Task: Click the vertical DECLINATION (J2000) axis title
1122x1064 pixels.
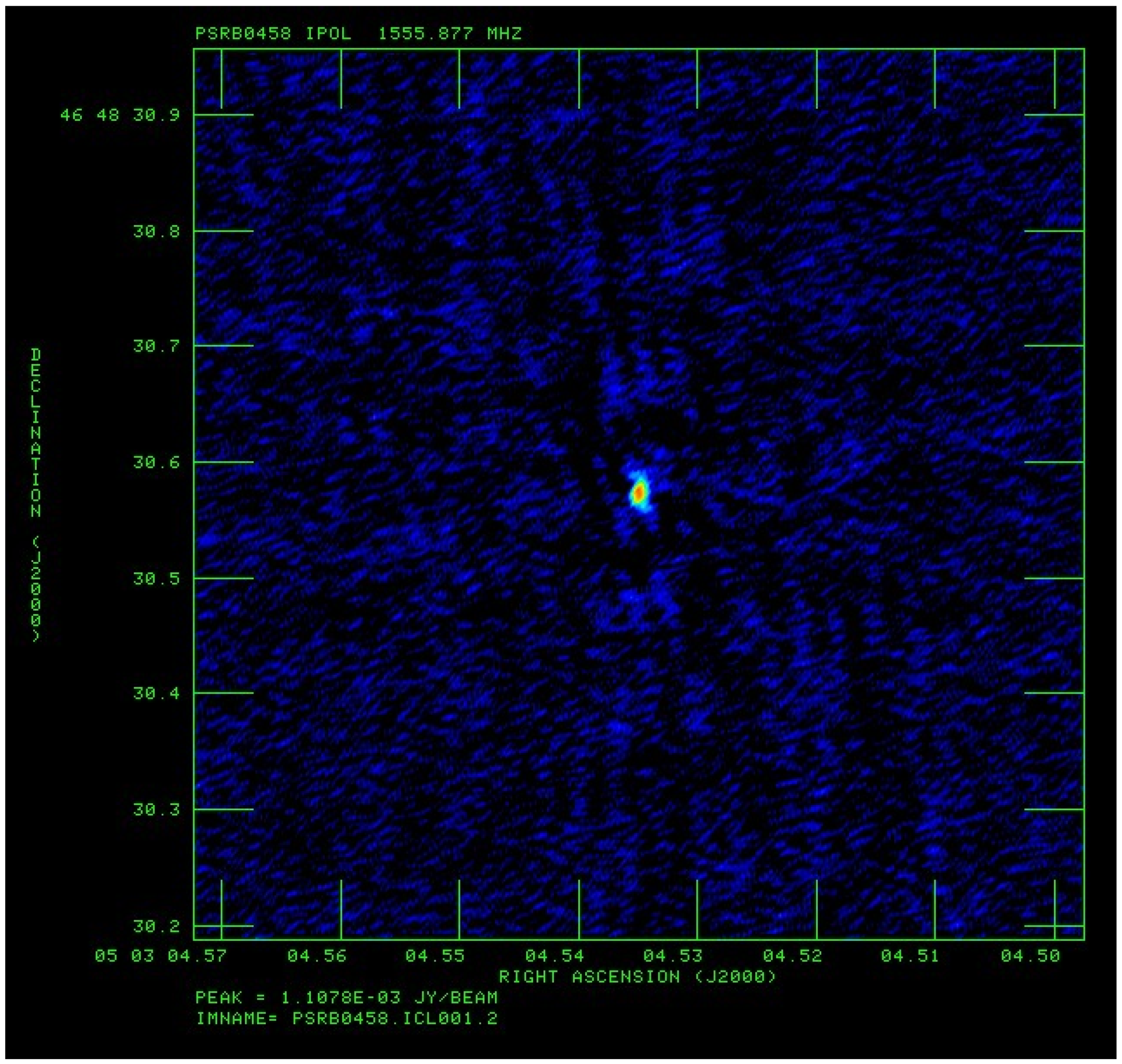Action: click(x=36, y=495)
